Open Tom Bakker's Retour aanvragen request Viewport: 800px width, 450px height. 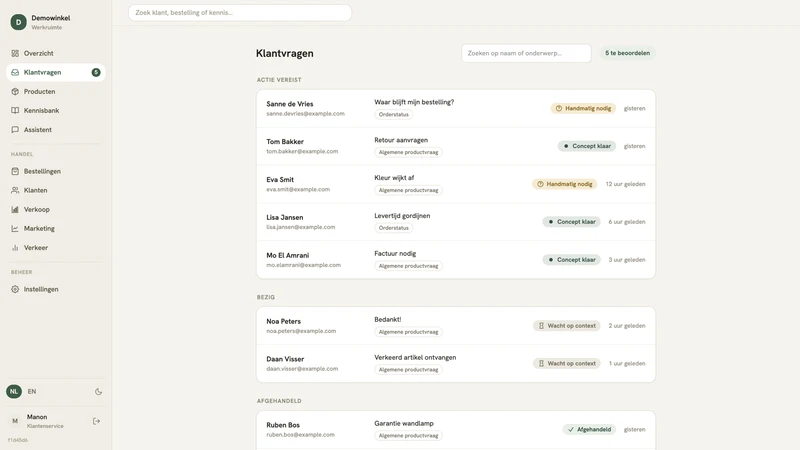(456, 146)
